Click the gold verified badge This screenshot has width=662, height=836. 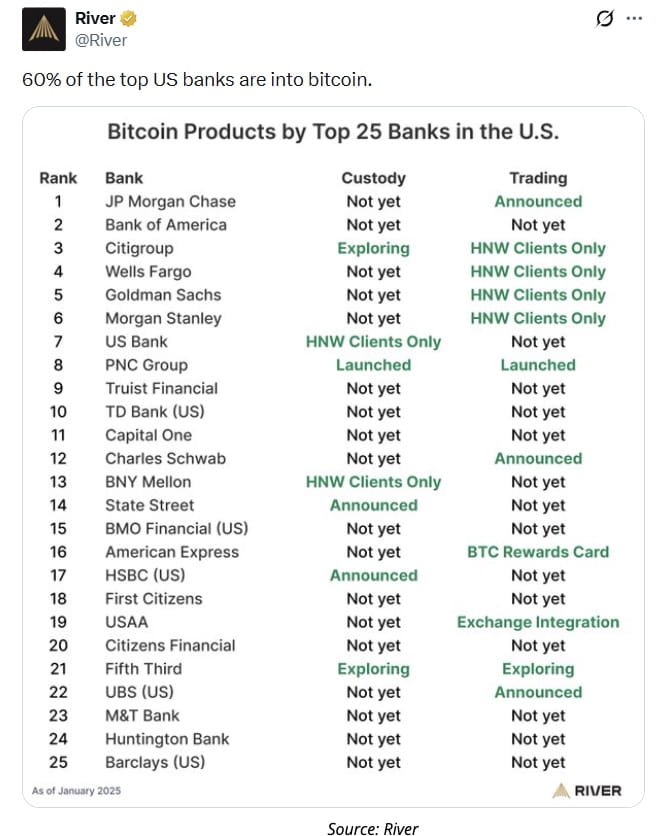(x=129, y=19)
